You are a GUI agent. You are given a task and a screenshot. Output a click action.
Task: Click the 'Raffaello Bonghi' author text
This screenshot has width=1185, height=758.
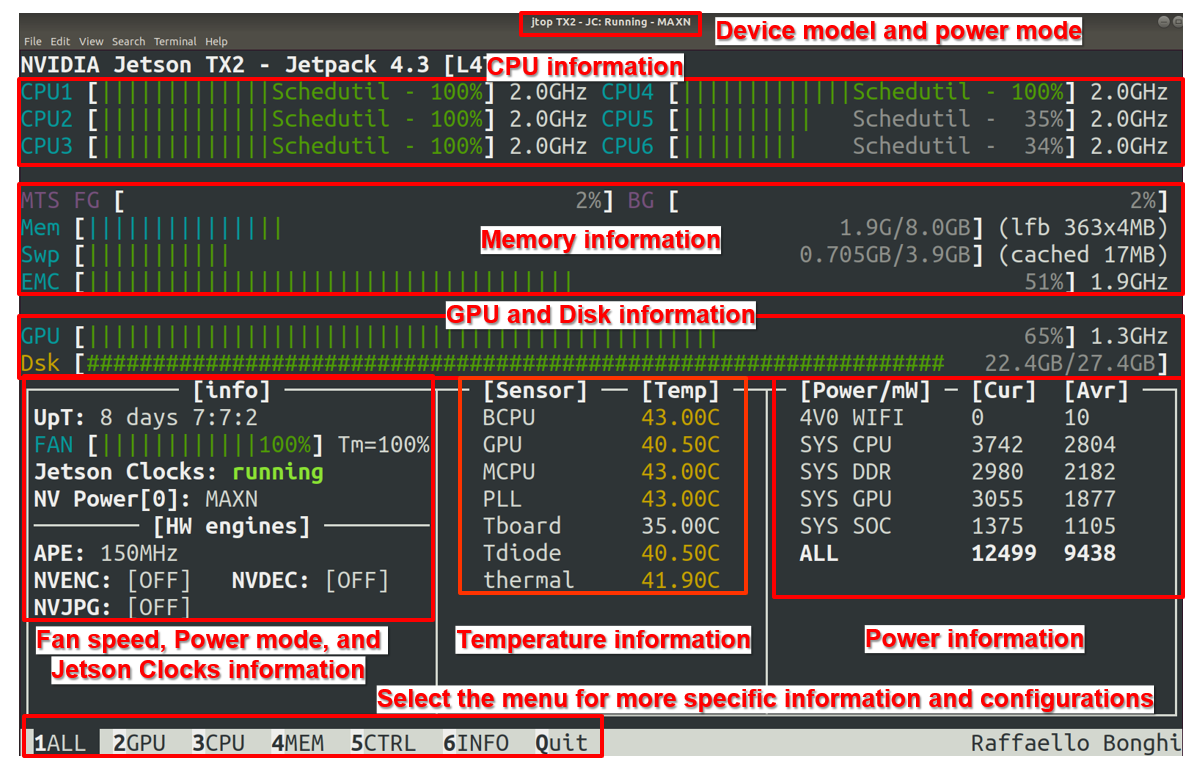(x=1076, y=743)
